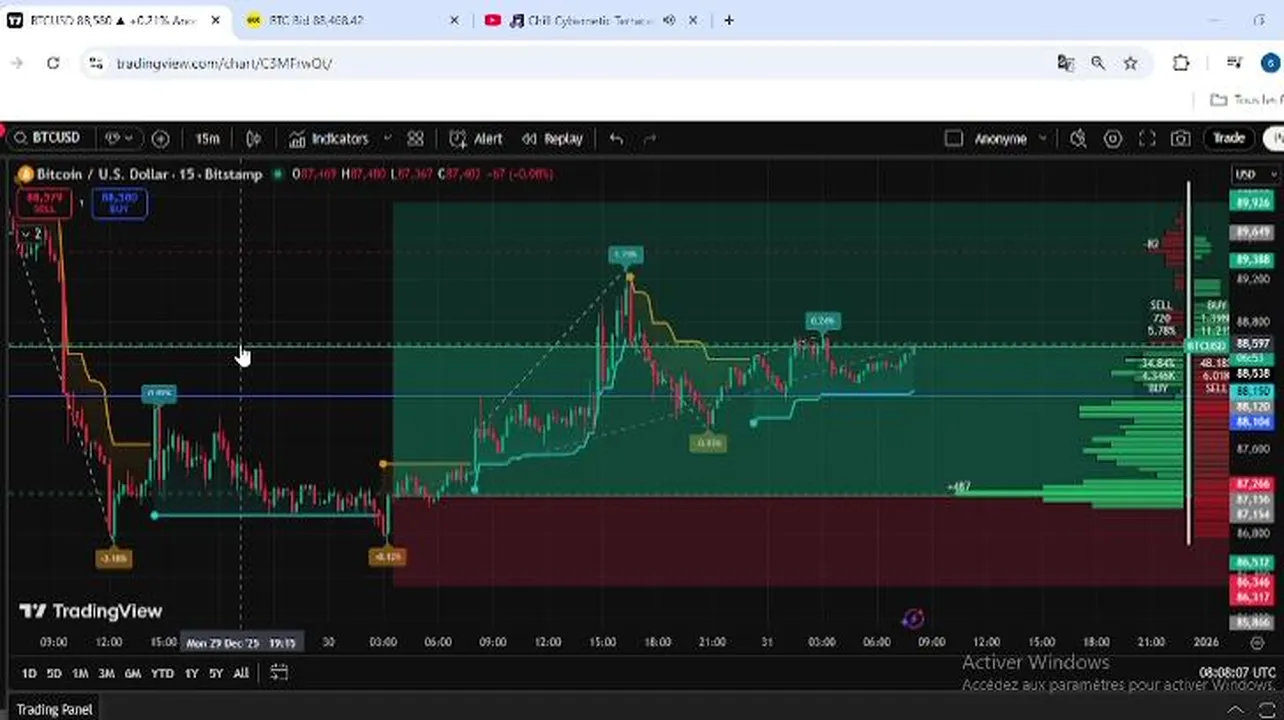This screenshot has height=720, width=1284.
Task: Open the quick search magnifier in the chart toolbar
Action: 1078,139
